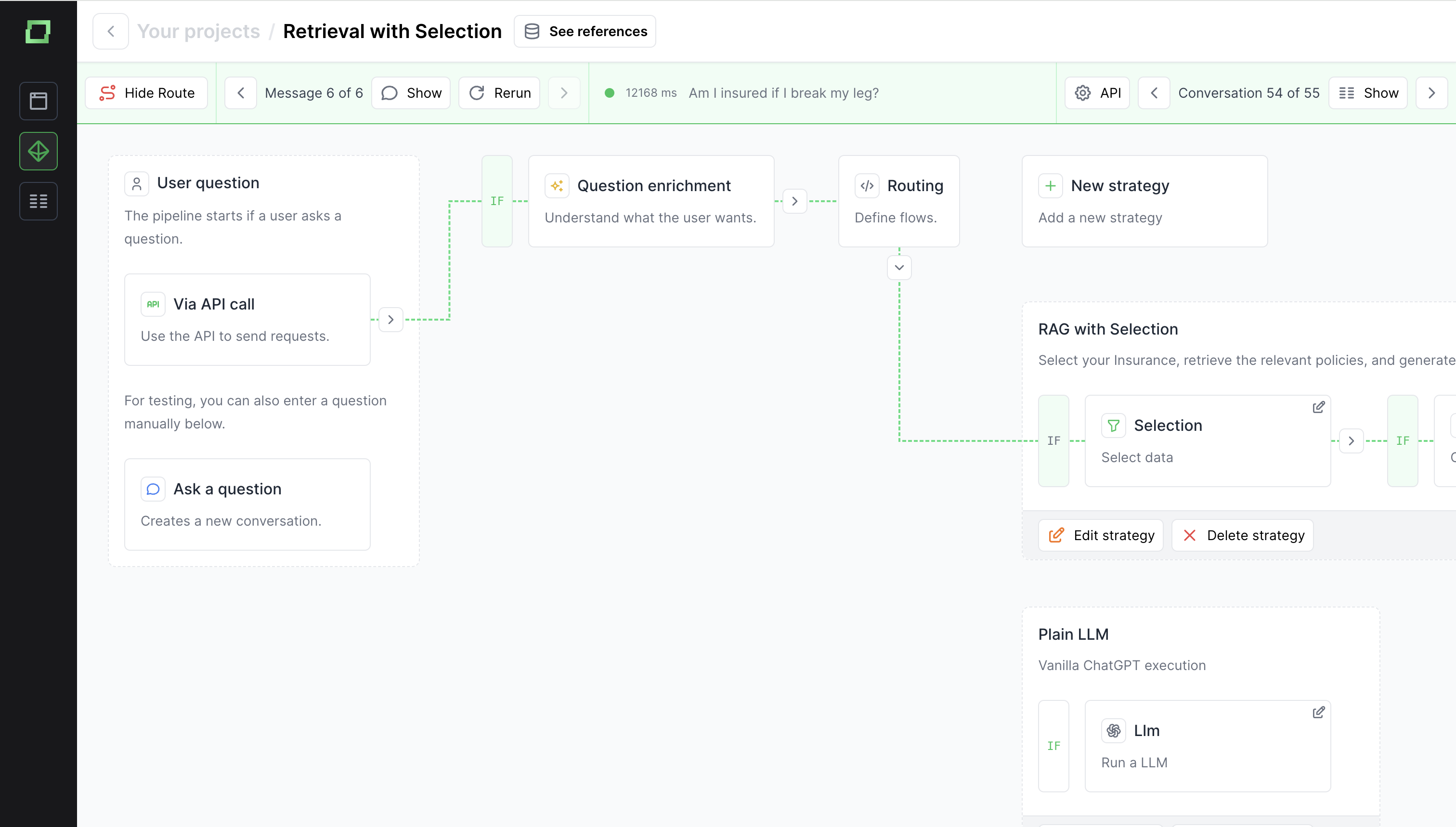Click the green app logo in sidebar
The height and width of the screenshot is (827, 1456).
click(x=38, y=31)
